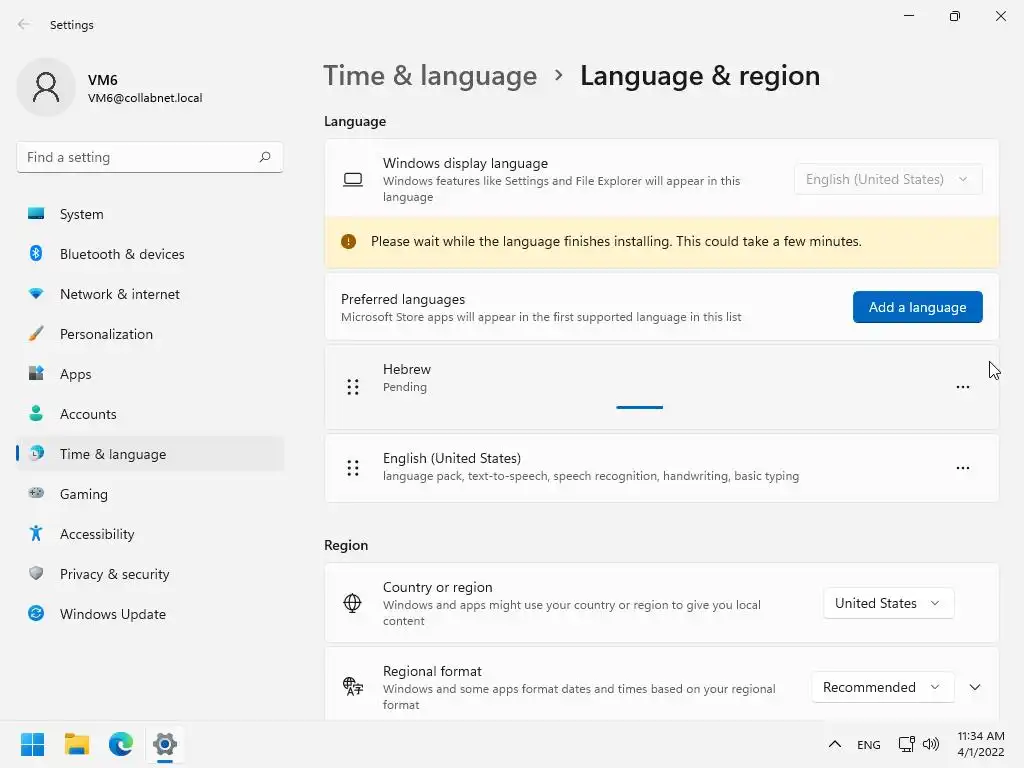Select the Personalization paintbrush icon

(36, 334)
